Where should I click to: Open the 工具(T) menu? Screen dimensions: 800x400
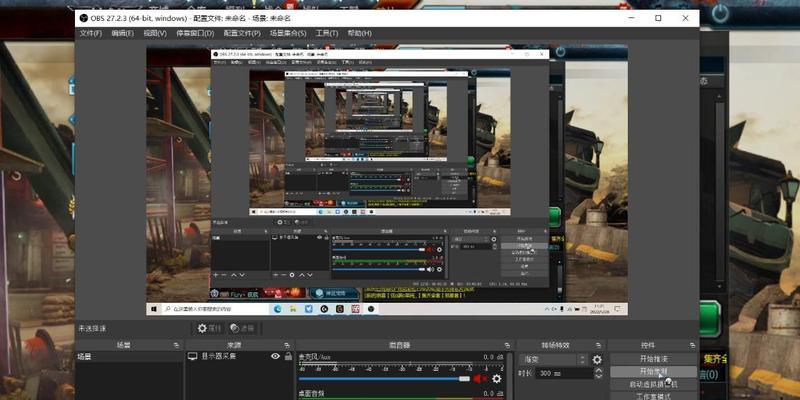point(327,33)
